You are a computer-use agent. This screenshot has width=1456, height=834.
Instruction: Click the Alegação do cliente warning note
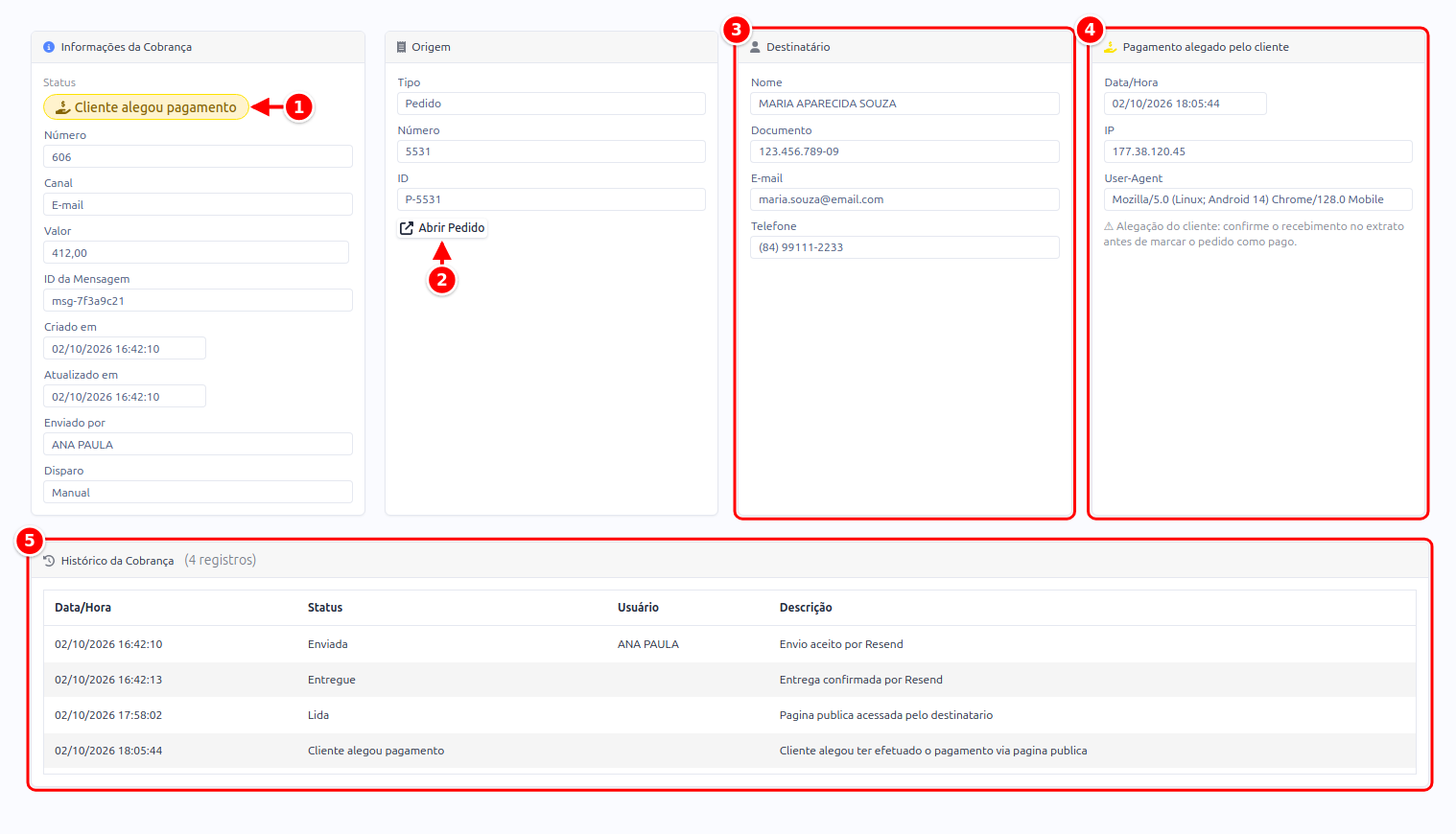click(1254, 234)
